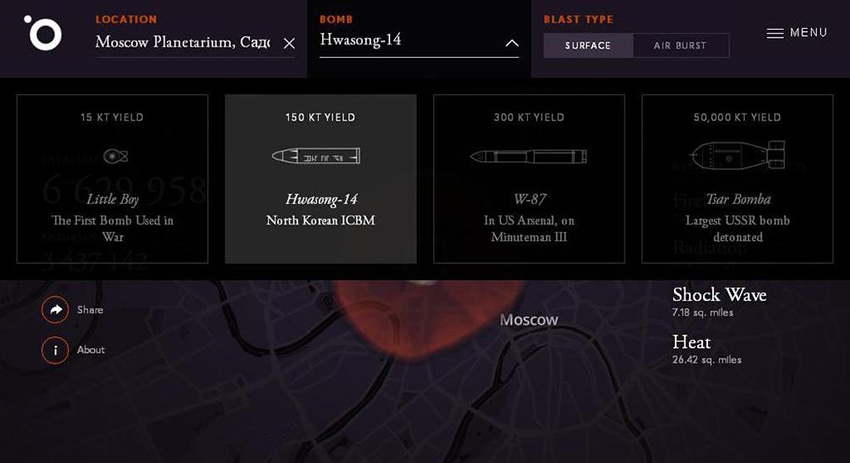Select the Shock Wave effect
Screen dimensions: 850x463
coord(719,295)
